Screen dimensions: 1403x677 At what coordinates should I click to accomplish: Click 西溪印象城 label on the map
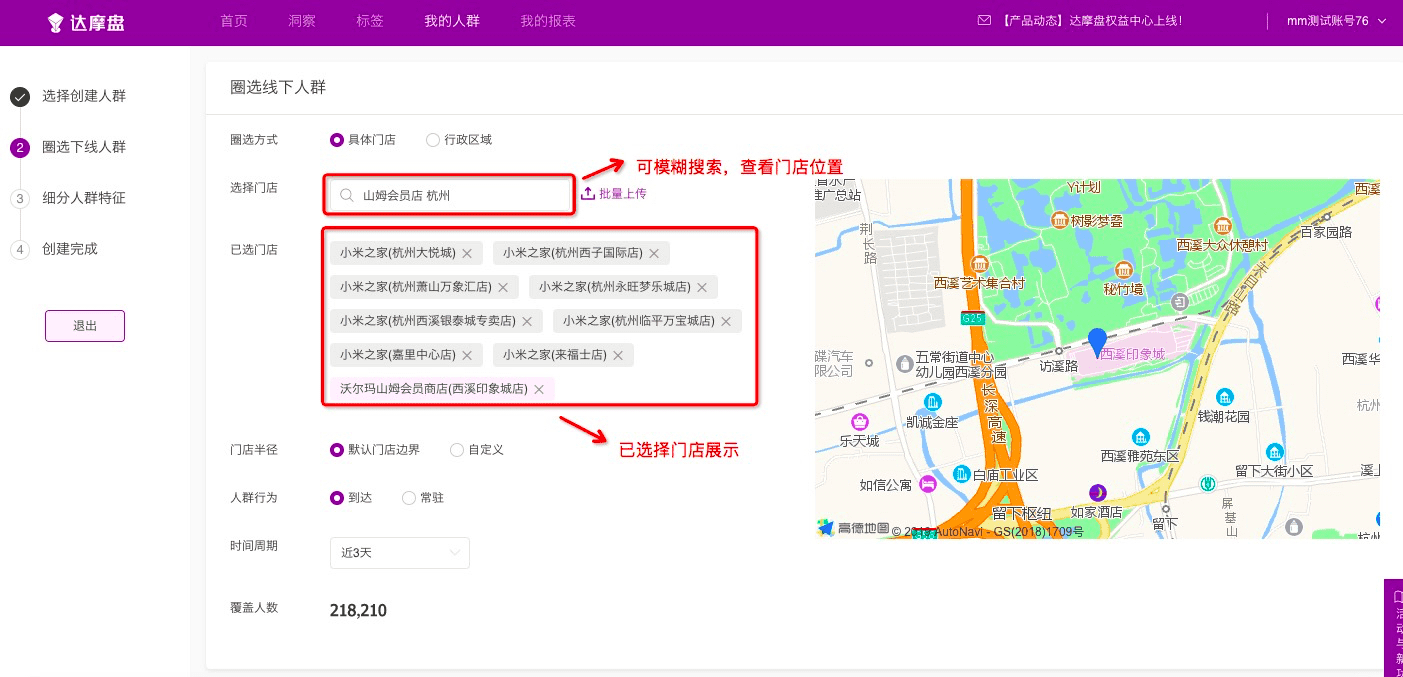(x=1132, y=354)
